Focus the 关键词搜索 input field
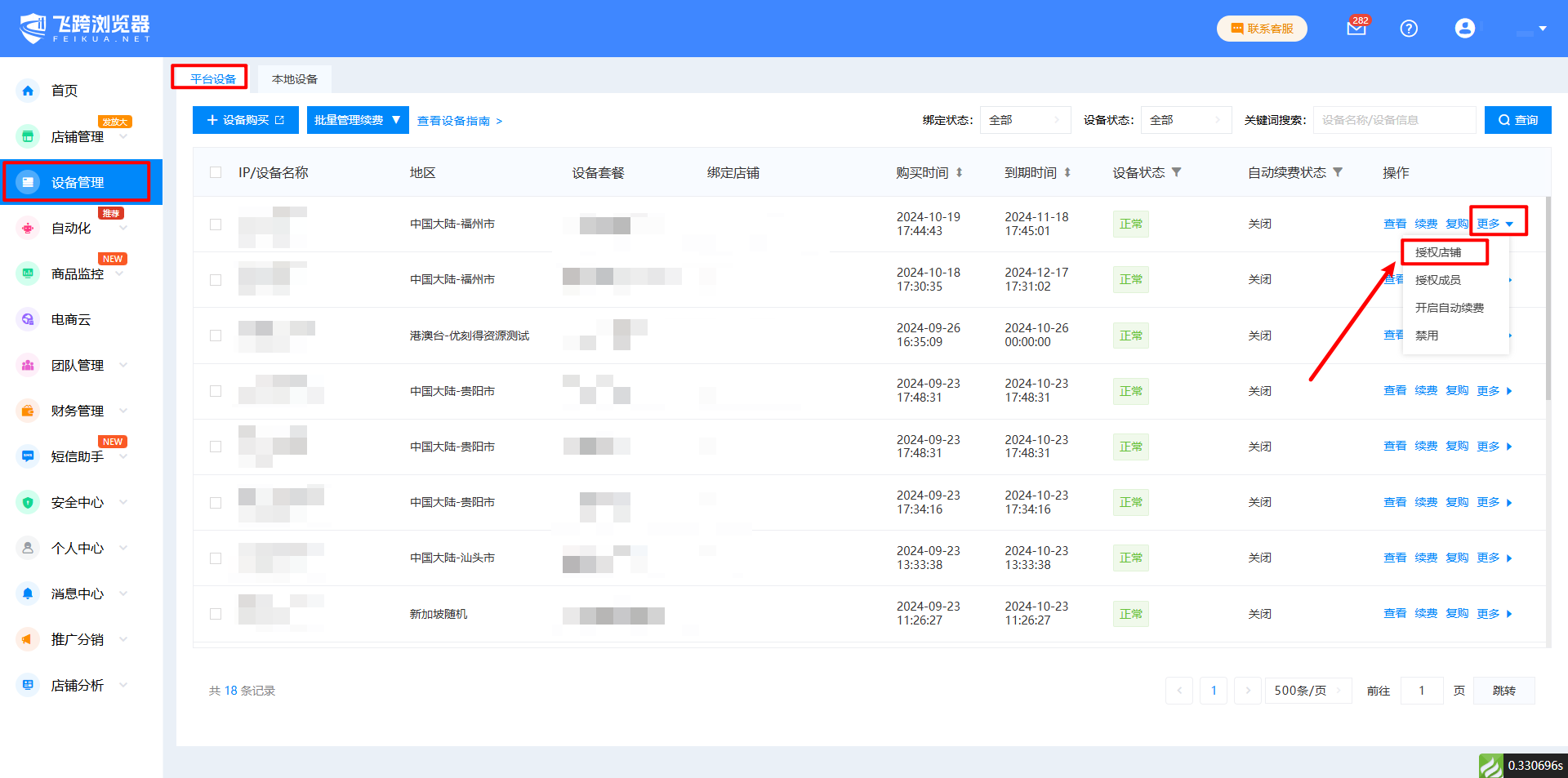 tap(1394, 120)
